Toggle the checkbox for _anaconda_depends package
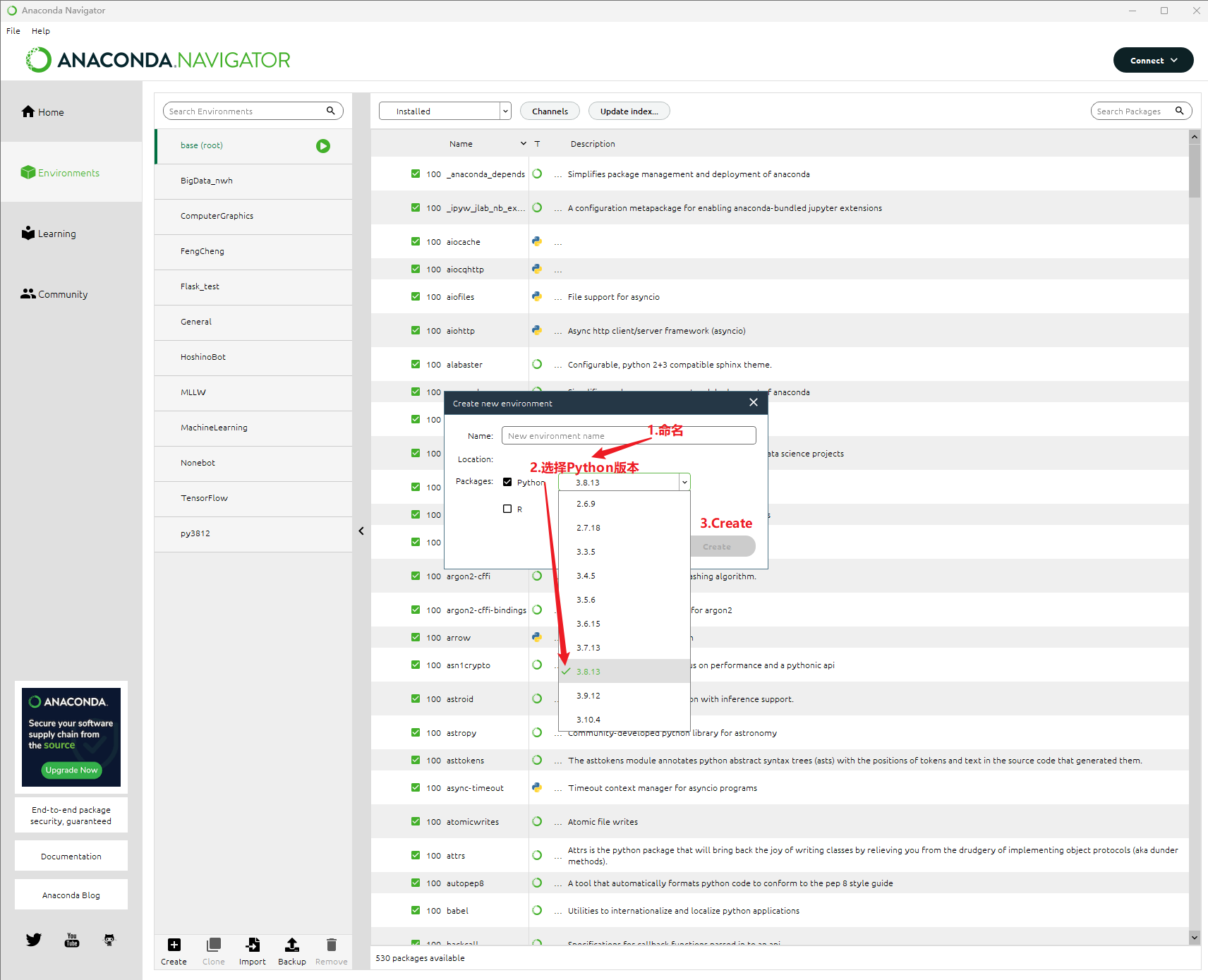 coord(416,174)
